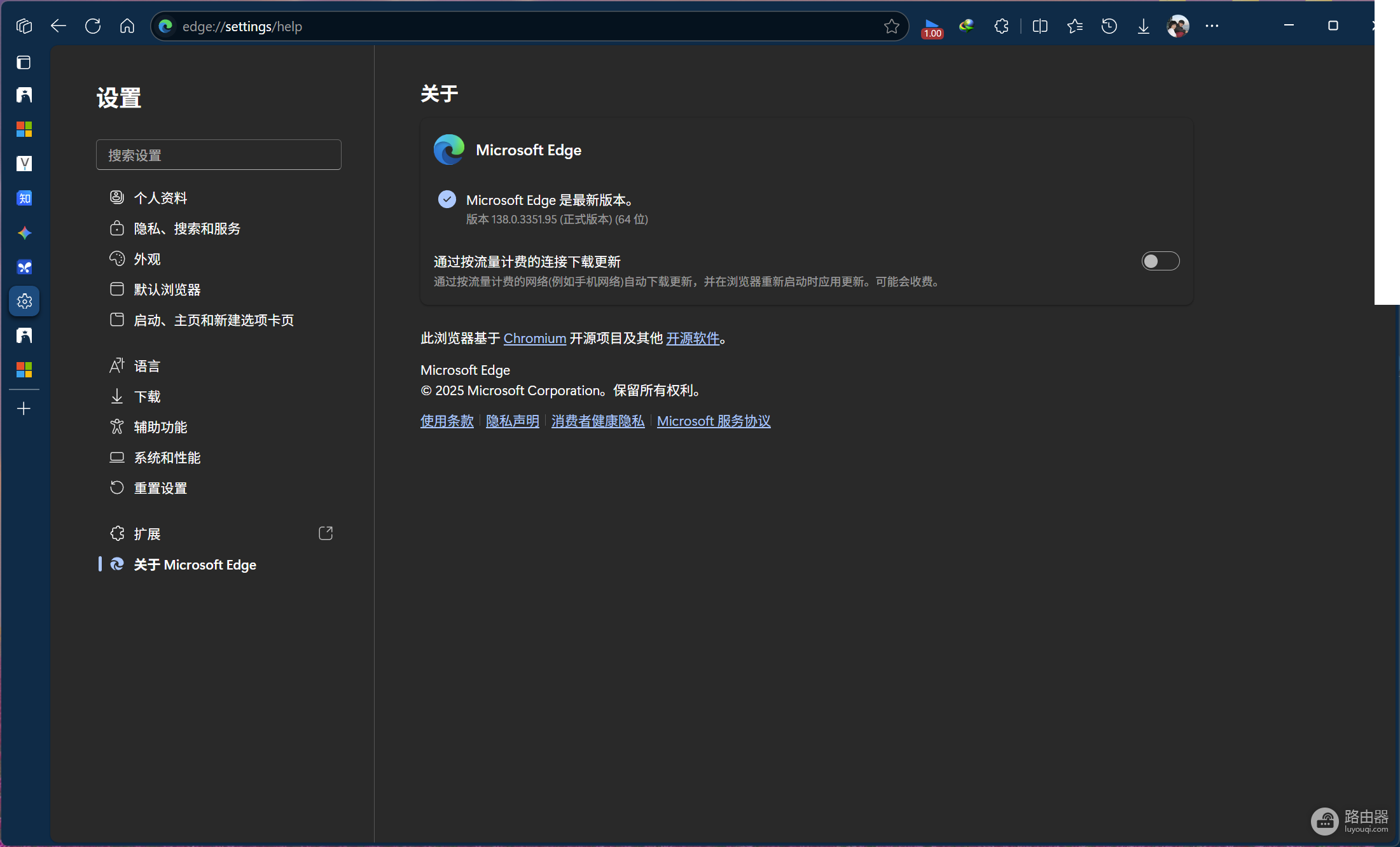Switch to the 知 Zhihu tab in sidebar
Screen dimensions: 1400x847
click(24, 199)
